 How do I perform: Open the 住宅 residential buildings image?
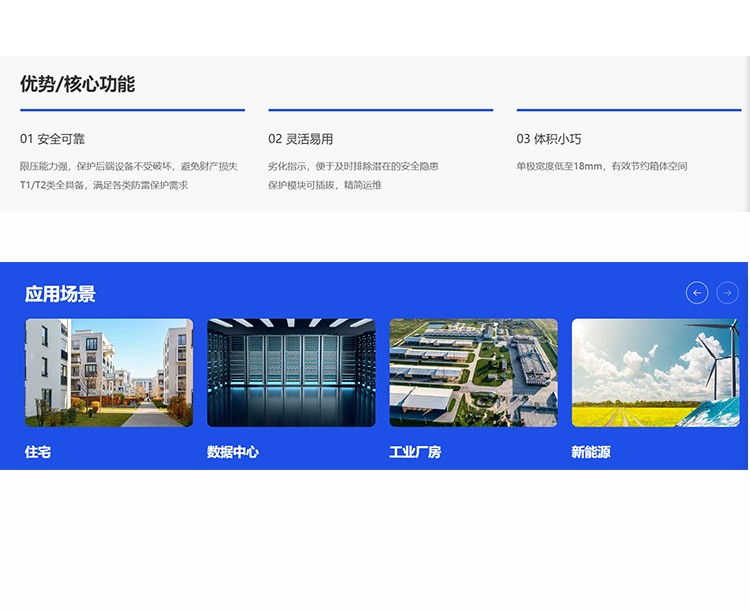click(109, 372)
